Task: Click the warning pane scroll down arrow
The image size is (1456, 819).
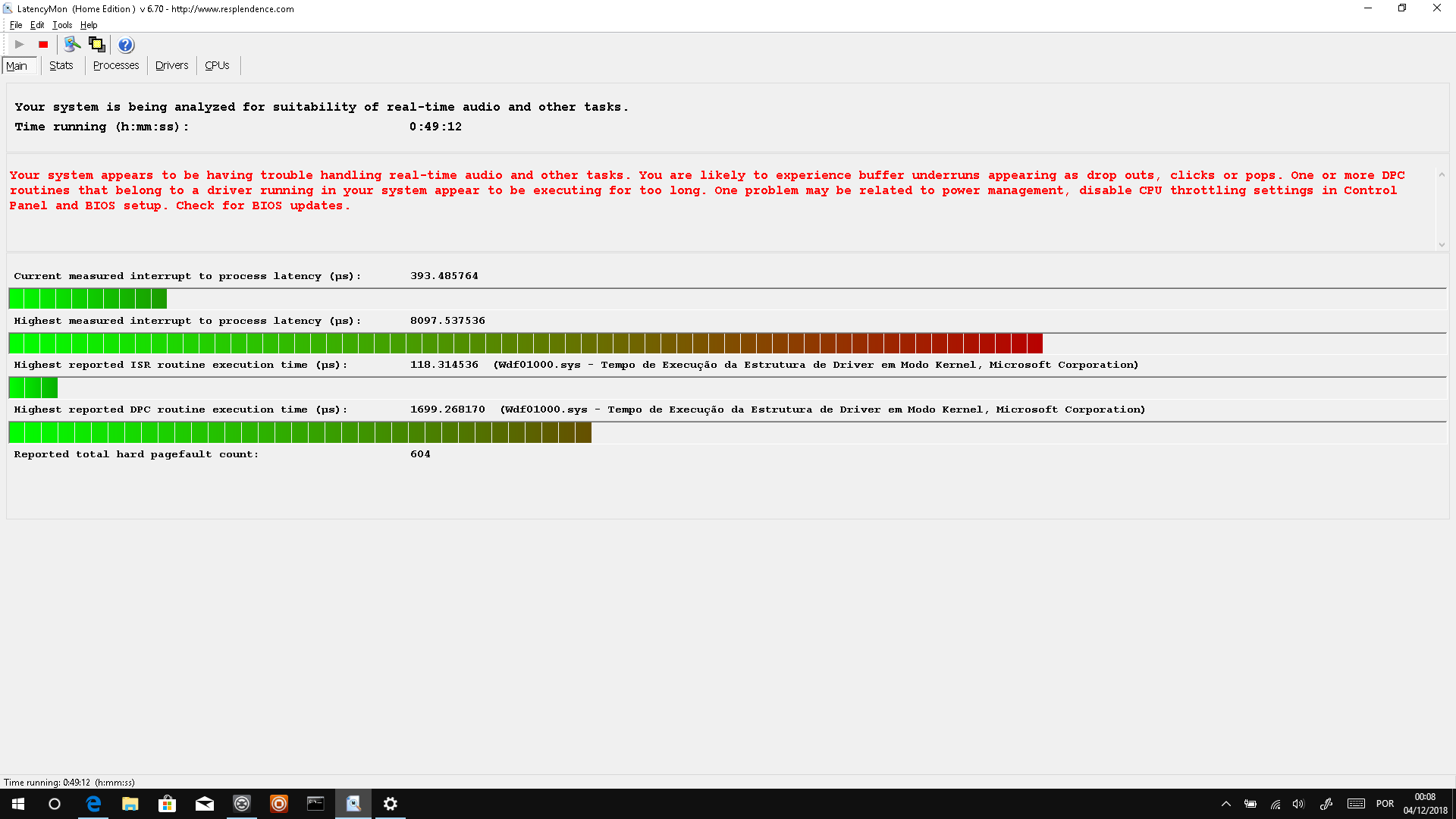Action: 1442,244
